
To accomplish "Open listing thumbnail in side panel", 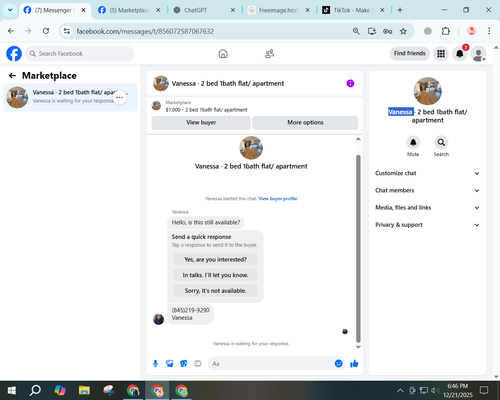I will coord(428,91).
